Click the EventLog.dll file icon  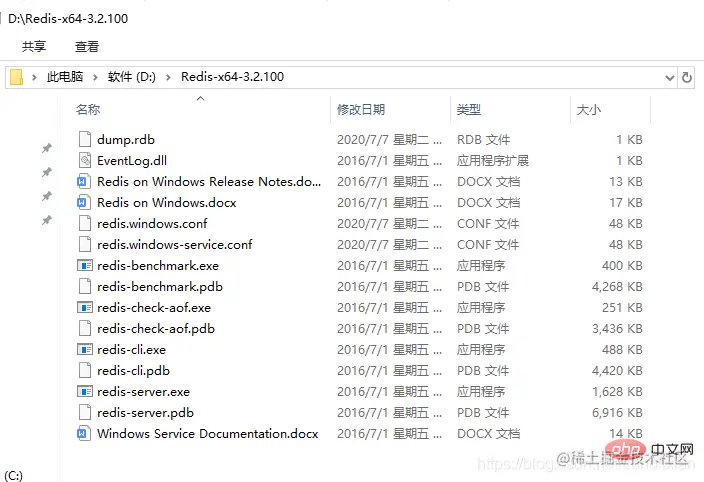click(x=85, y=160)
